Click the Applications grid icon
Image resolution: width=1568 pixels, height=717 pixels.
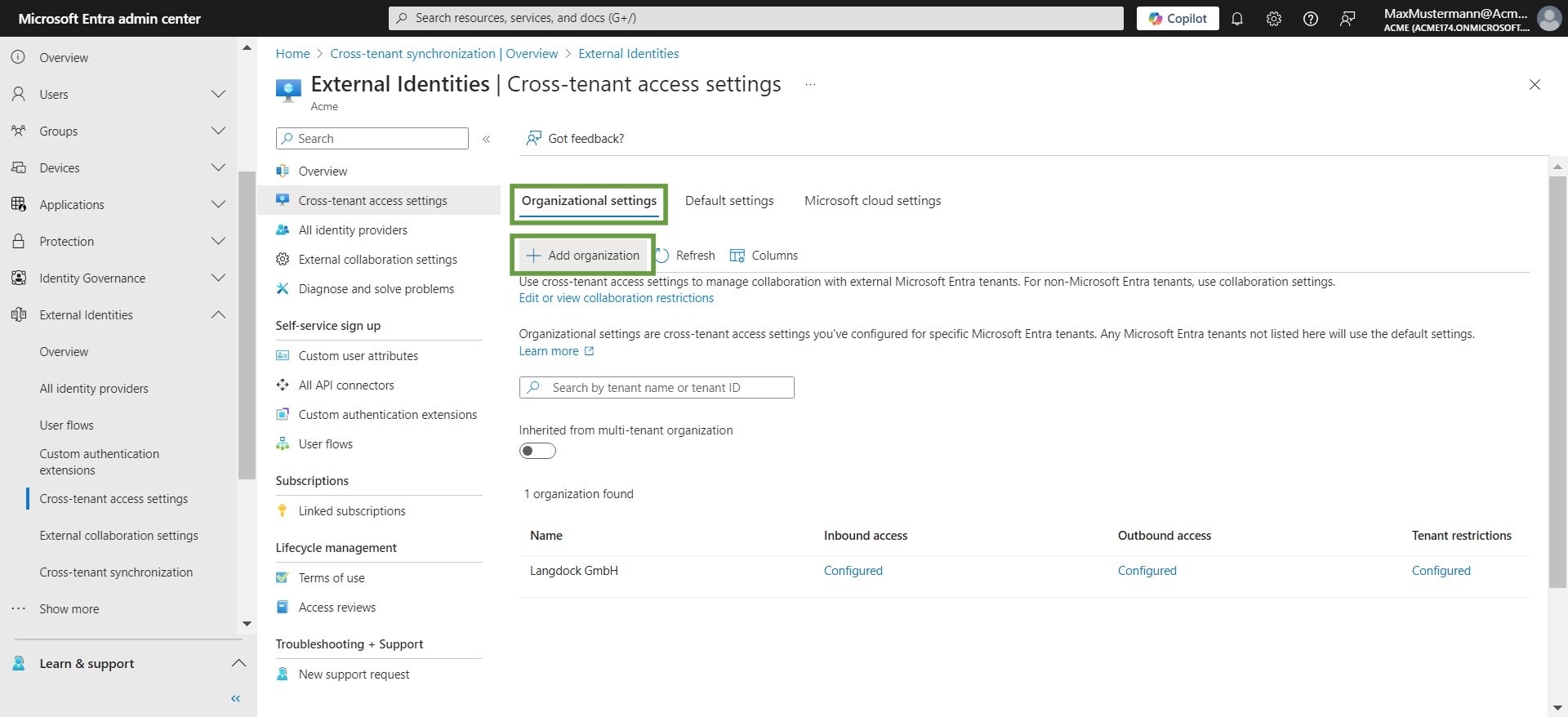18,204
